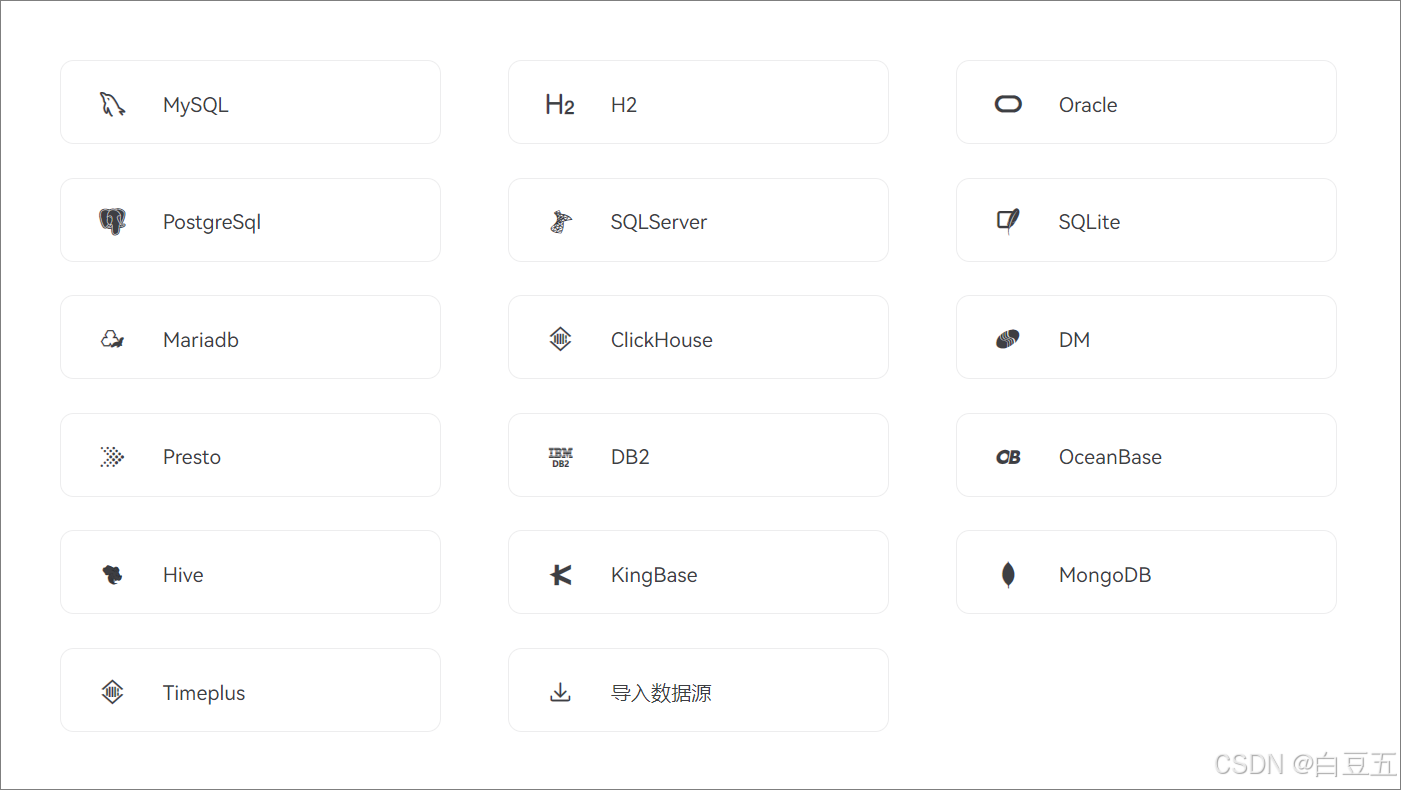Click the download icon for 导入数据源
Viewport: 1401px width, 790px height.
click(560, 692)
